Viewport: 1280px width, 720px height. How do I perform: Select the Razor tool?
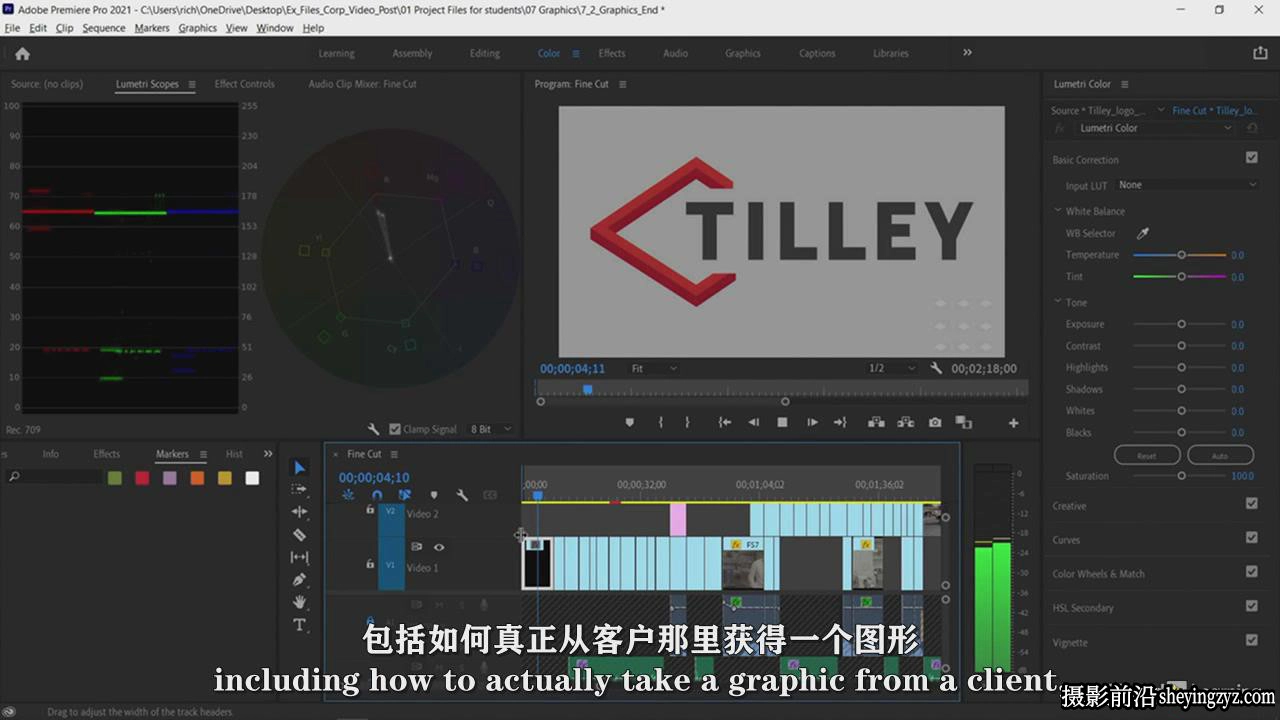(299, 535)
